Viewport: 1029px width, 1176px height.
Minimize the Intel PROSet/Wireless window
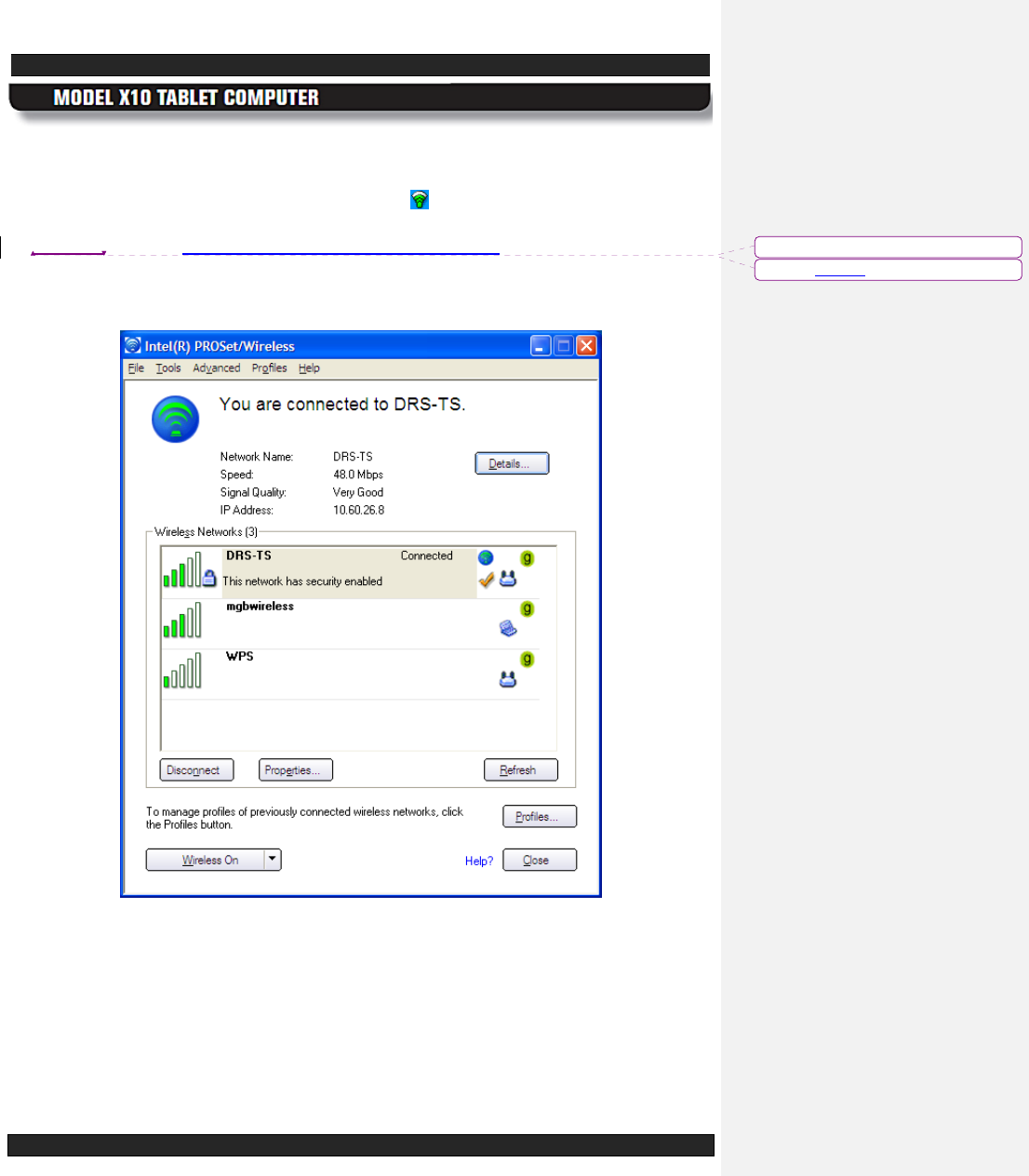coord(541,346)
